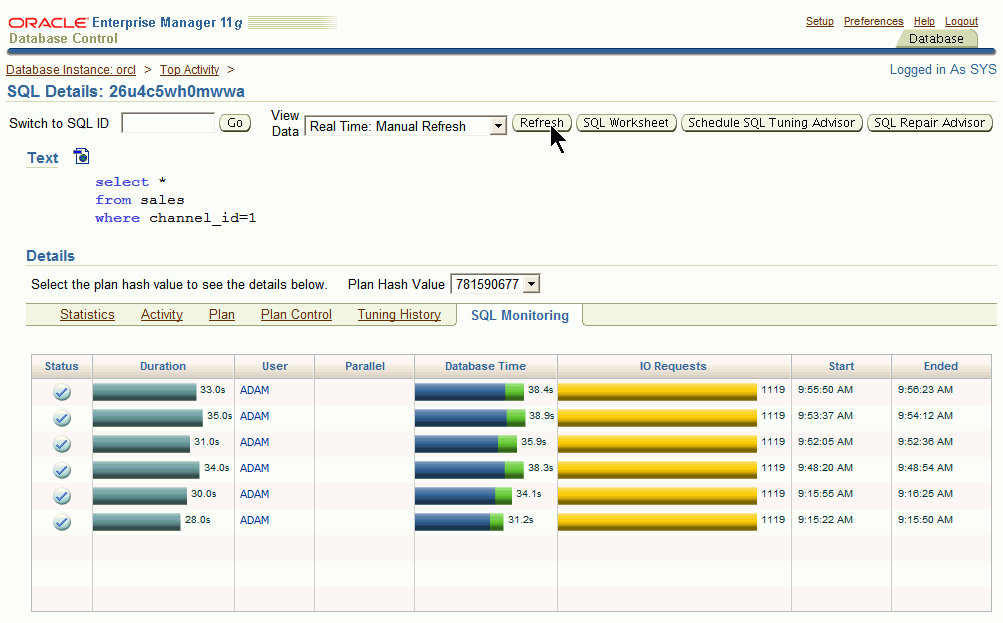Click status icon for the 33.0s execution row
This screenshot has width=1003, height=623.
[62, 391]
